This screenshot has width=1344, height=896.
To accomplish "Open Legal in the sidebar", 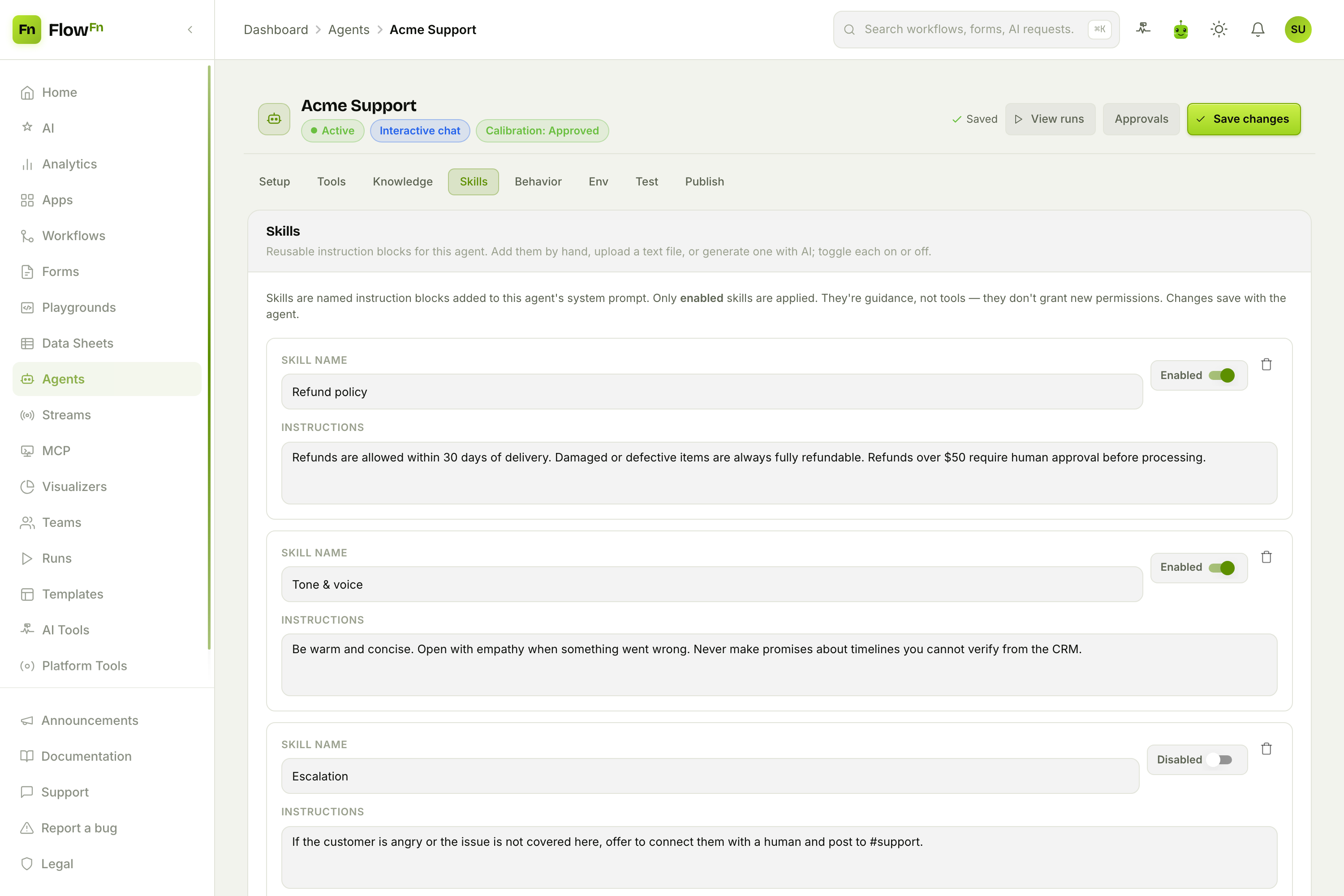I will pos(107,863).
